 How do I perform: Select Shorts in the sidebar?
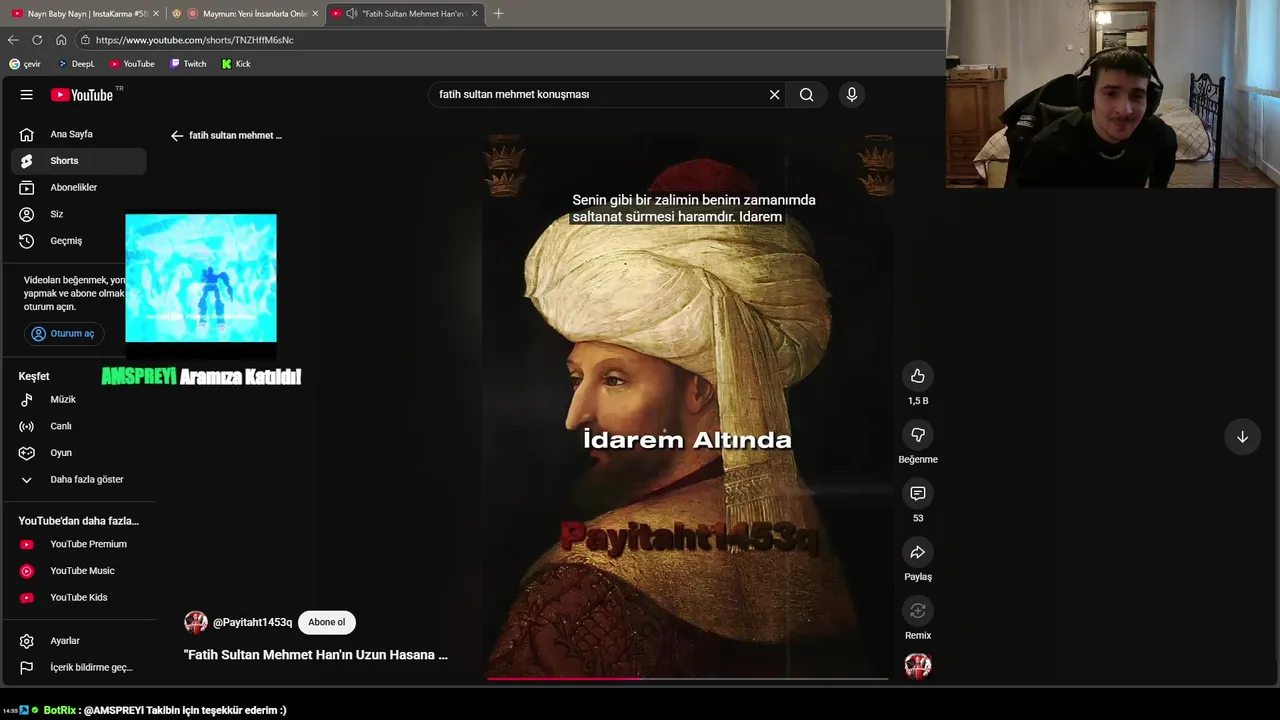(79, 161)
